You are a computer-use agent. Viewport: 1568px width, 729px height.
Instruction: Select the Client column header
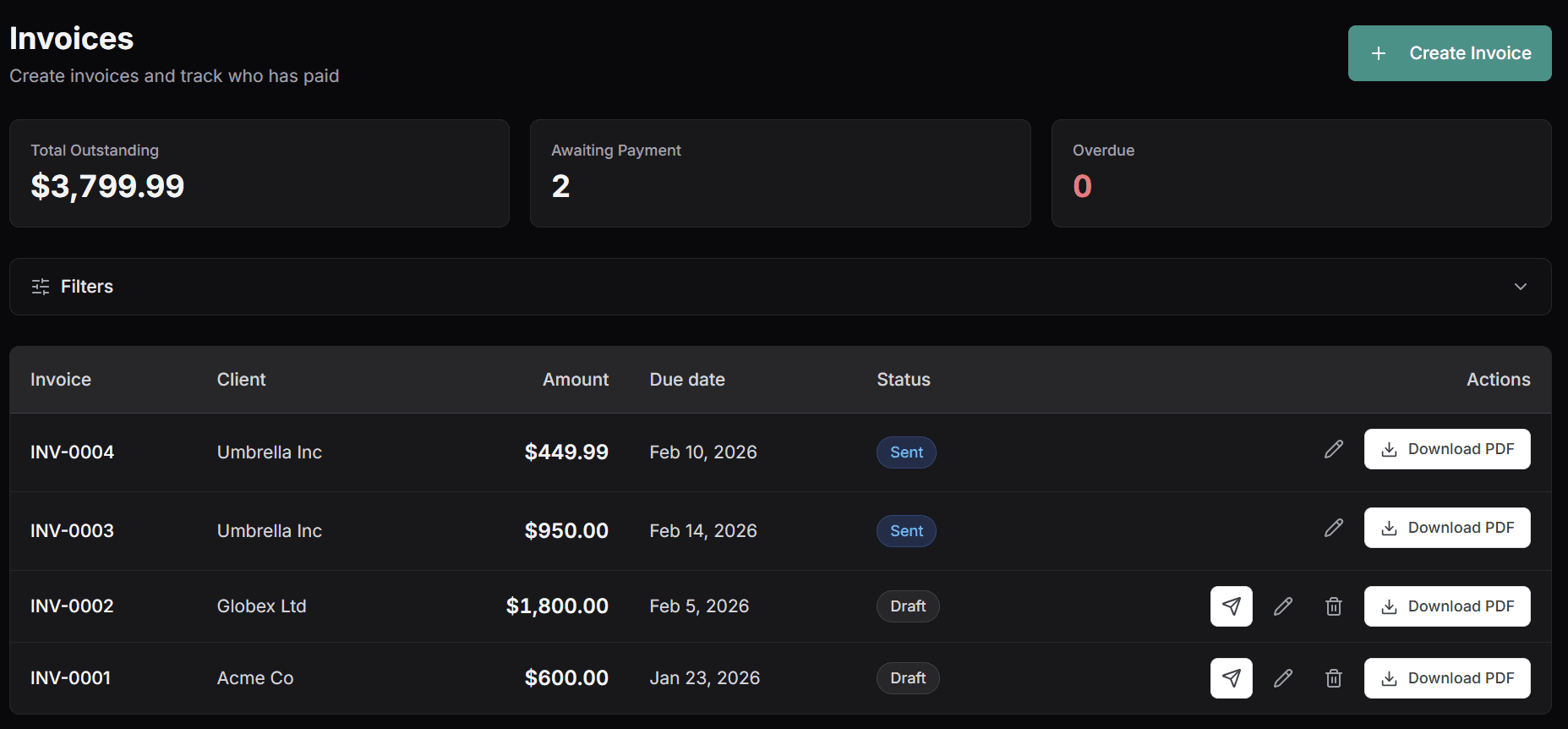(x=241, y=379)
